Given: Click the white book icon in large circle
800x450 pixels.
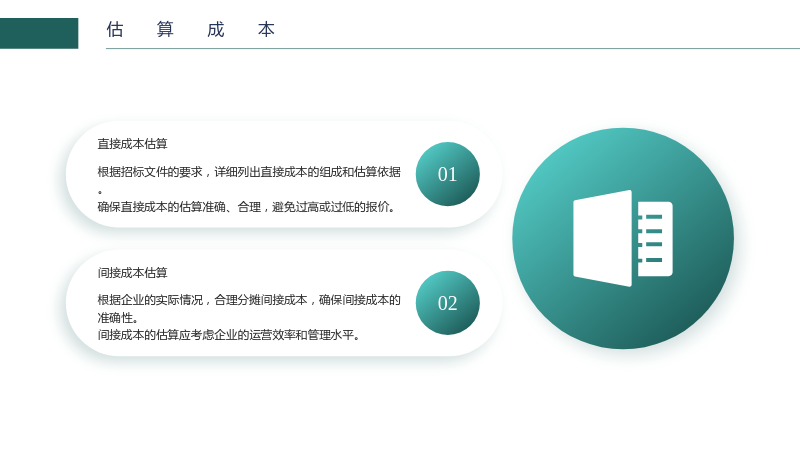Looking at the screenshot, I should pos(623,238).
